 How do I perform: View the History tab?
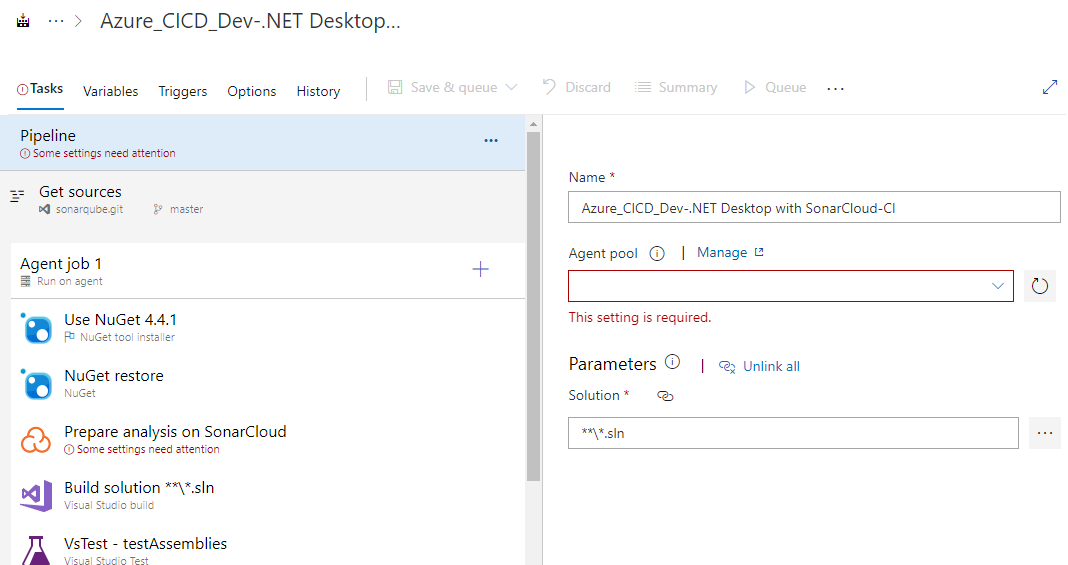pyautogui.click(x=318, y=91)
